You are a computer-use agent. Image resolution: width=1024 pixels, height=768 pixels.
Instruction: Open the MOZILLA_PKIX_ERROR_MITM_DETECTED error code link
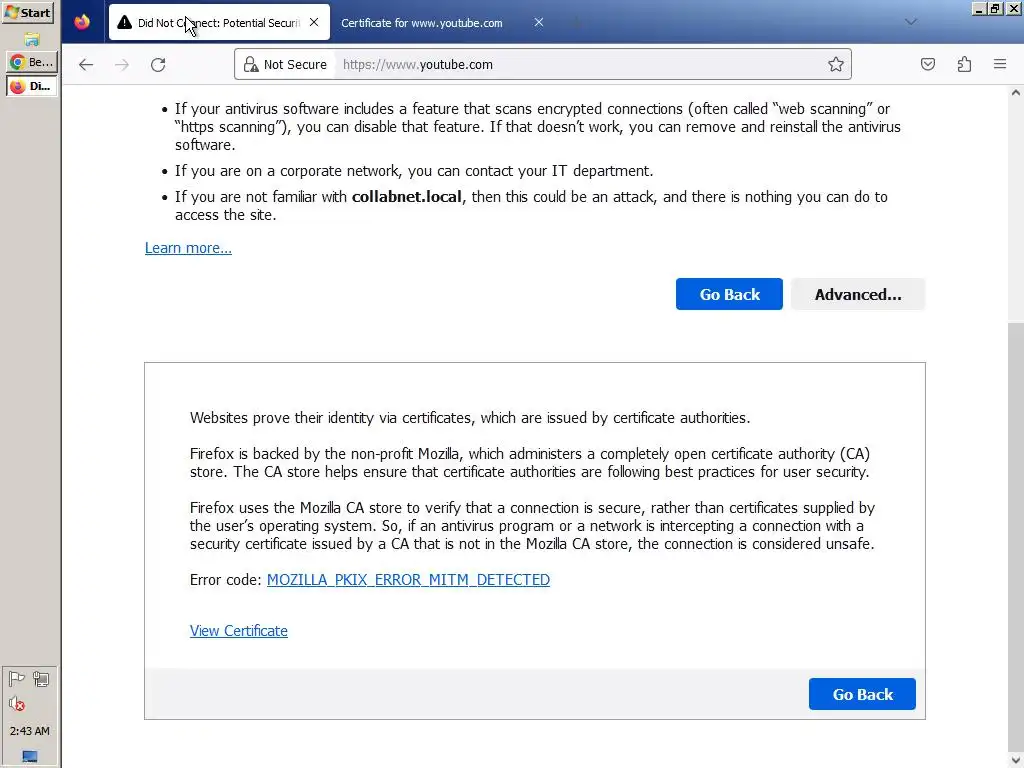coord(408,580)
